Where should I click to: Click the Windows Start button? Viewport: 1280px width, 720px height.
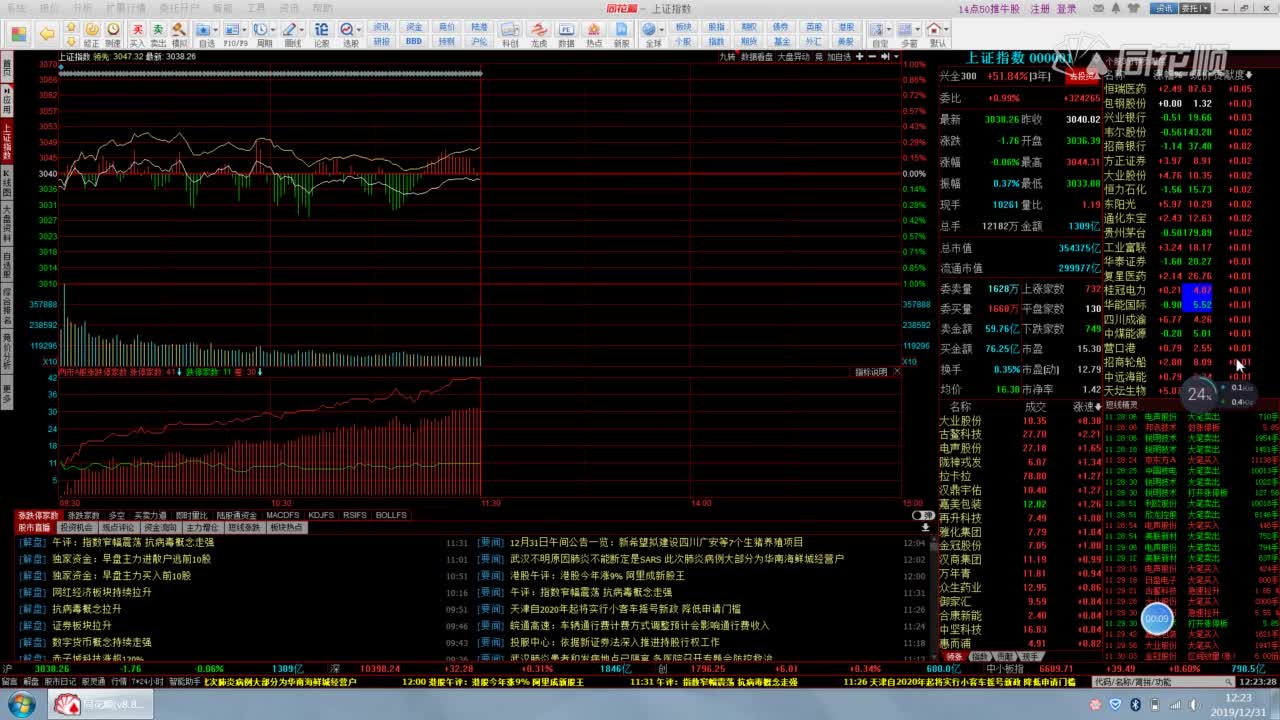[19, 704]
